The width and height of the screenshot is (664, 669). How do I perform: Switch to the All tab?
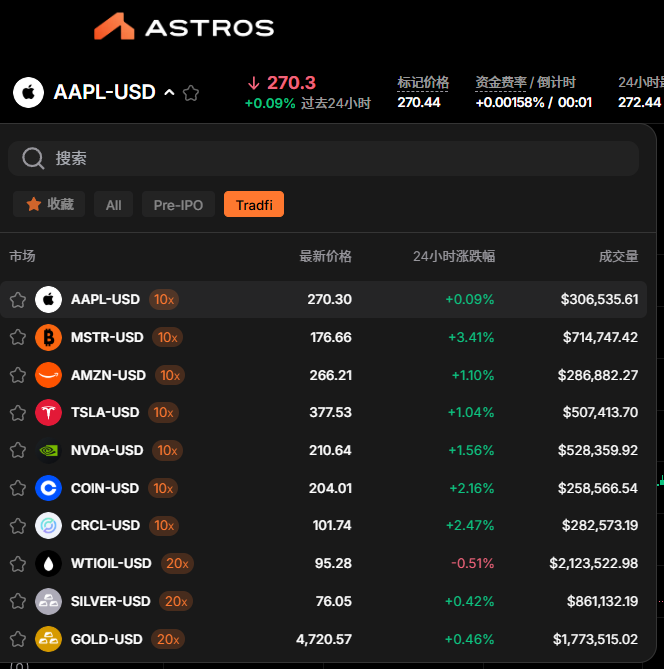tap(114, 204)
